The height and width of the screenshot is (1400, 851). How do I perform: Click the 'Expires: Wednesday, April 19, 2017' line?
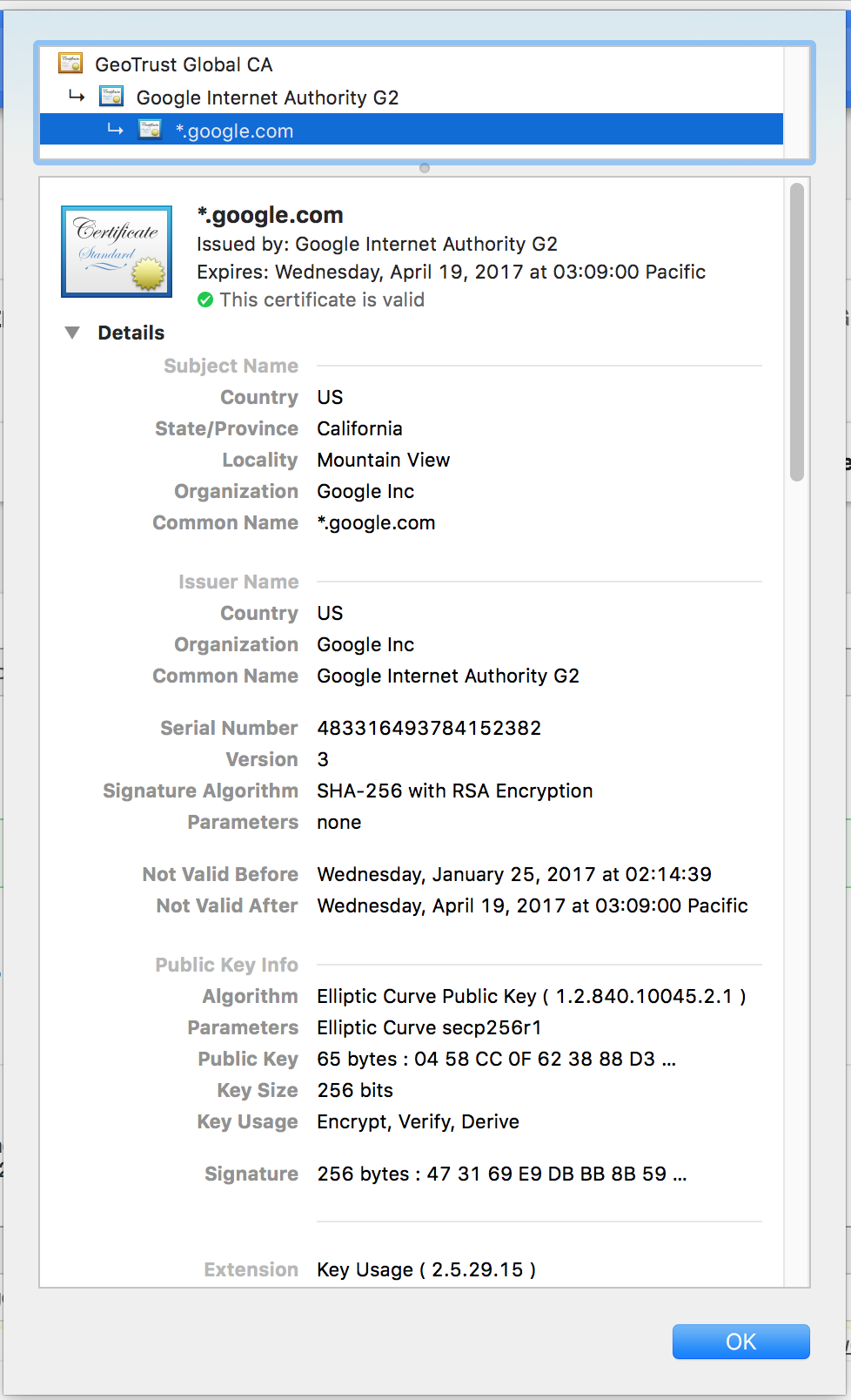[x=451, y=273]
